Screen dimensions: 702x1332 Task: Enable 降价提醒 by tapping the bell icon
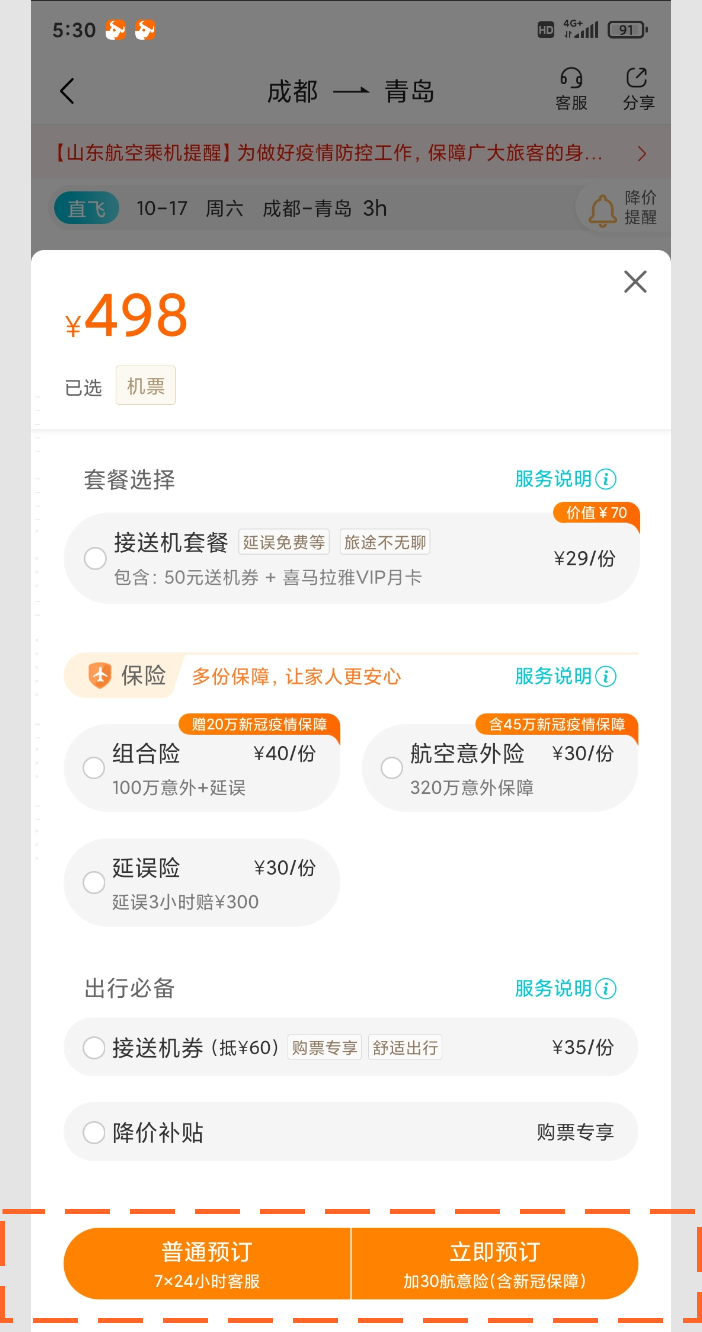(602, 210)
